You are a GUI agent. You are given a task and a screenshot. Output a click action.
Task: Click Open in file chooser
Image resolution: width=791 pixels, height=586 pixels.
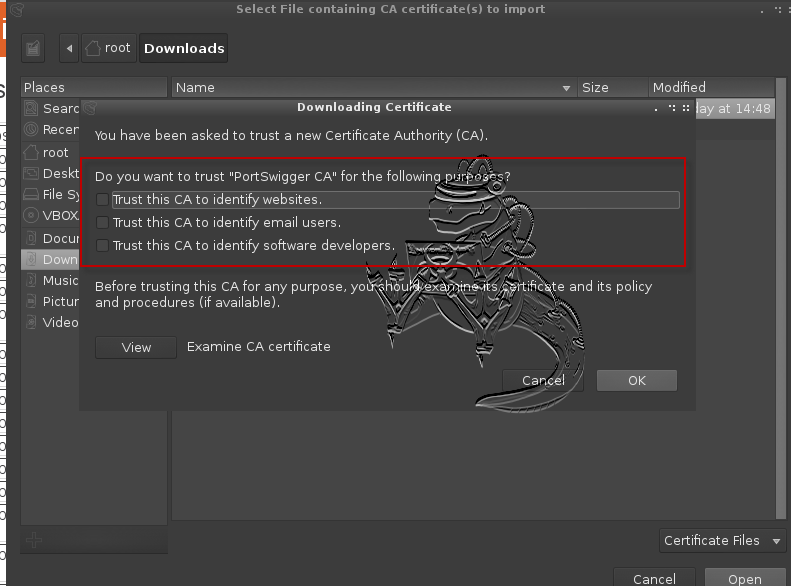click(x=745, y=578)
